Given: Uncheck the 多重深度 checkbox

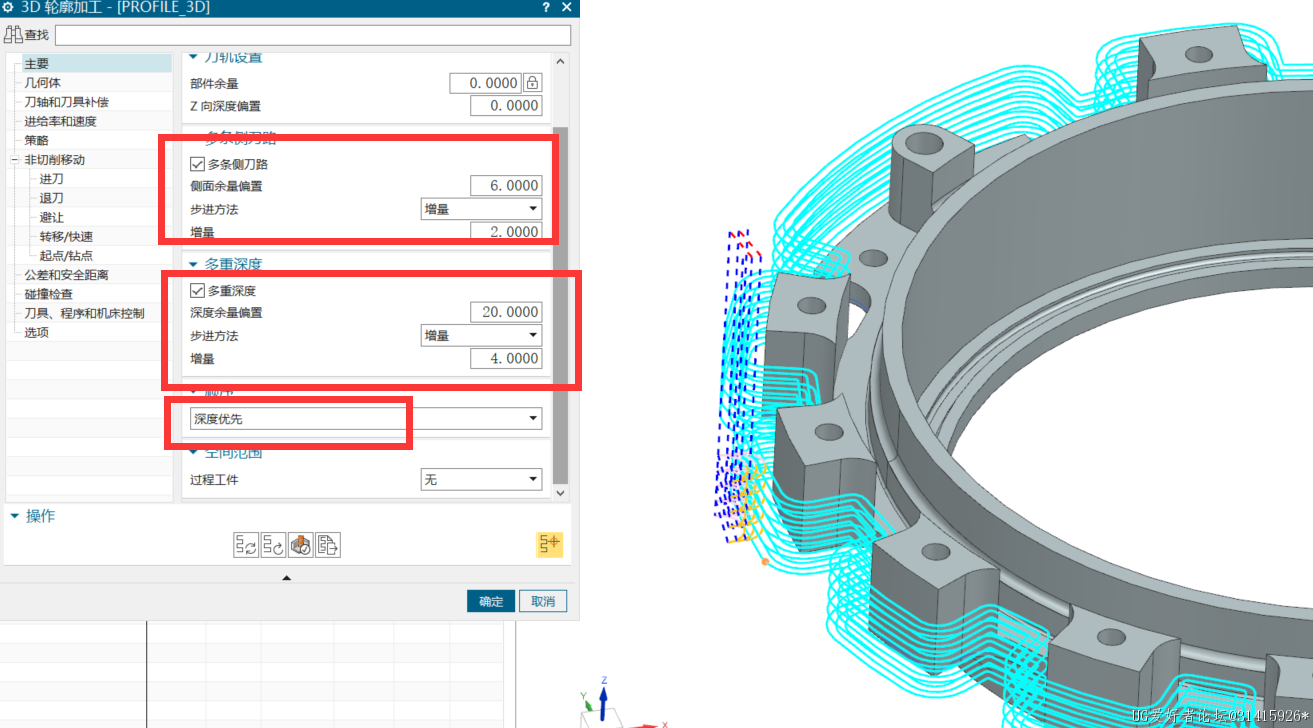Looking at the screenshot, I should (197, 291).
